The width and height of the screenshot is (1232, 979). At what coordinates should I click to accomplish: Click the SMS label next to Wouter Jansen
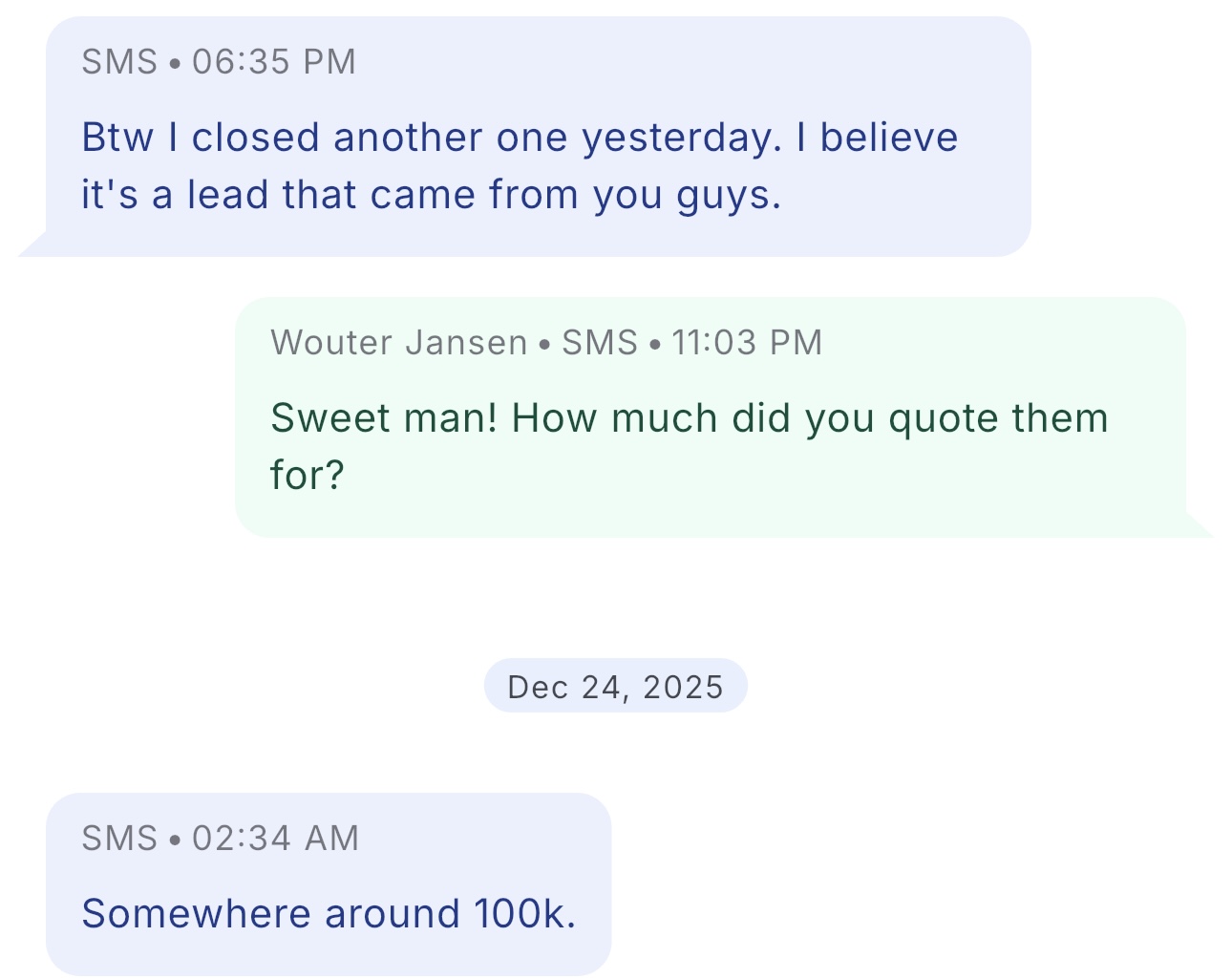coord(599,343)
